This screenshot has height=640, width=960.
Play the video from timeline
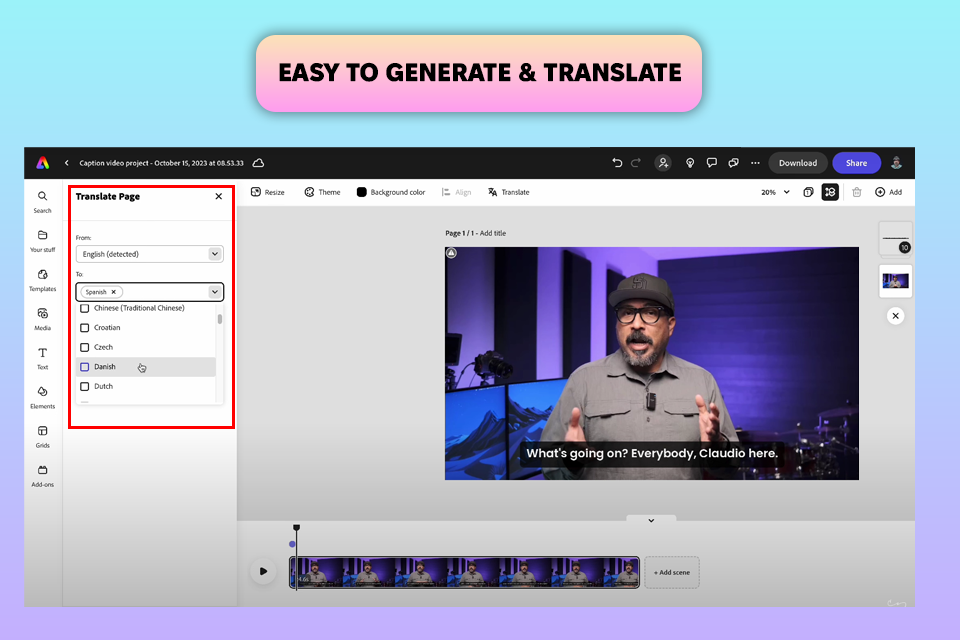point(263,571)
